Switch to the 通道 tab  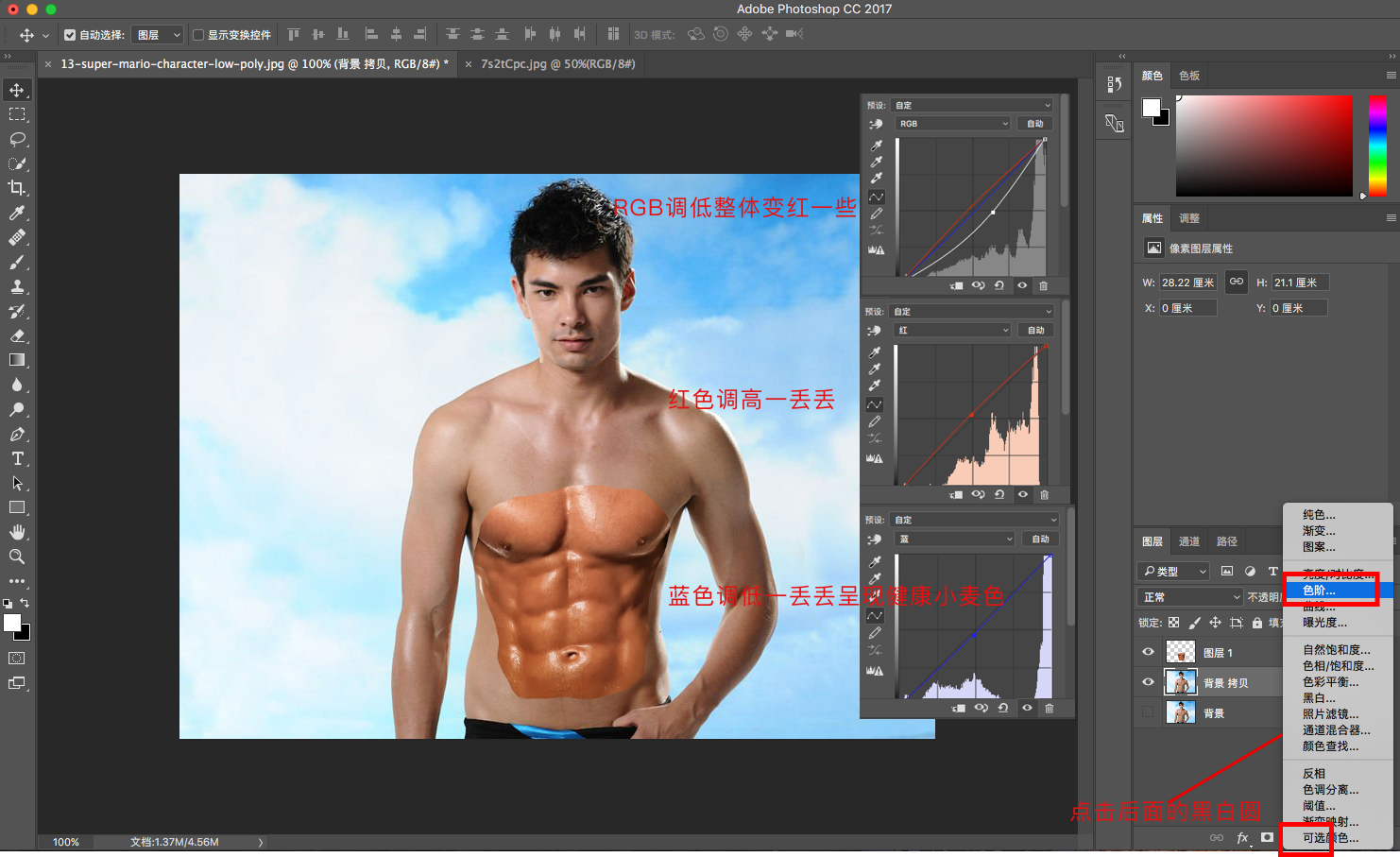coord(1189,541)
